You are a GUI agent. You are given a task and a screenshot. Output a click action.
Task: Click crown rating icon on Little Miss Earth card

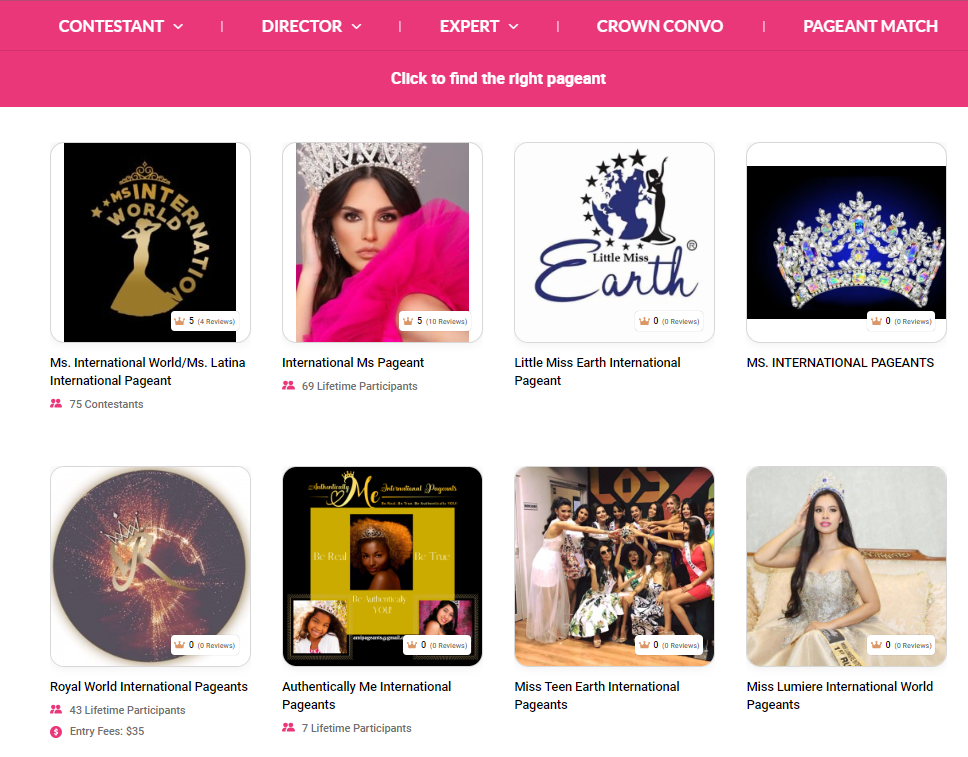point(645,321)
